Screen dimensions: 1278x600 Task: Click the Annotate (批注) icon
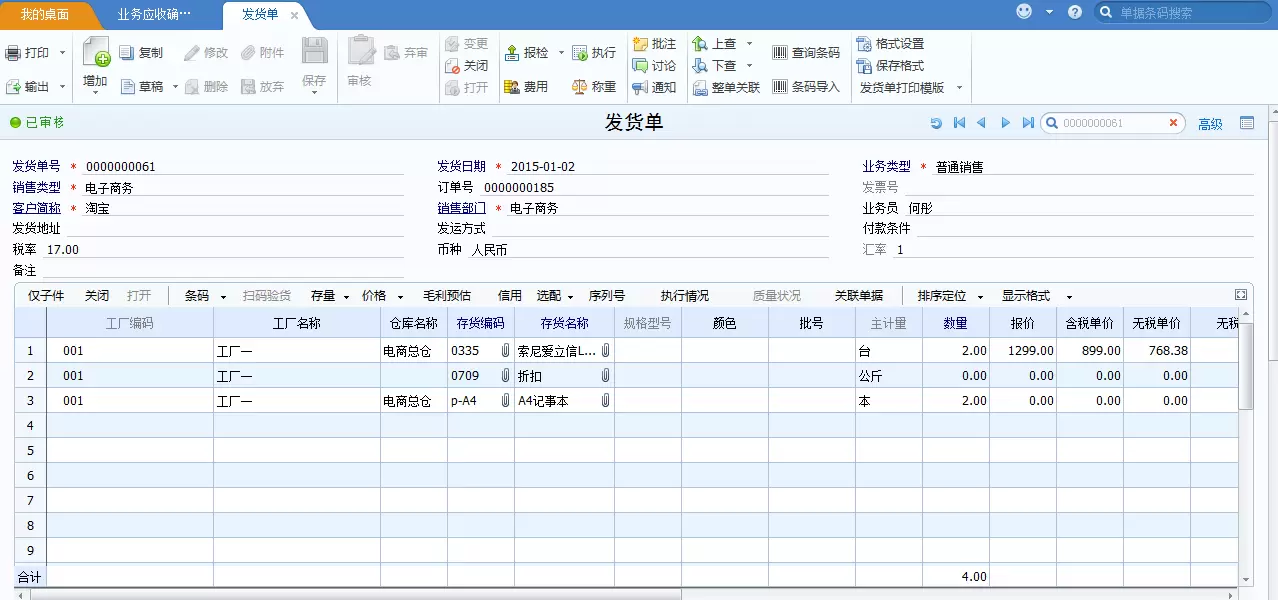(640, 44)
